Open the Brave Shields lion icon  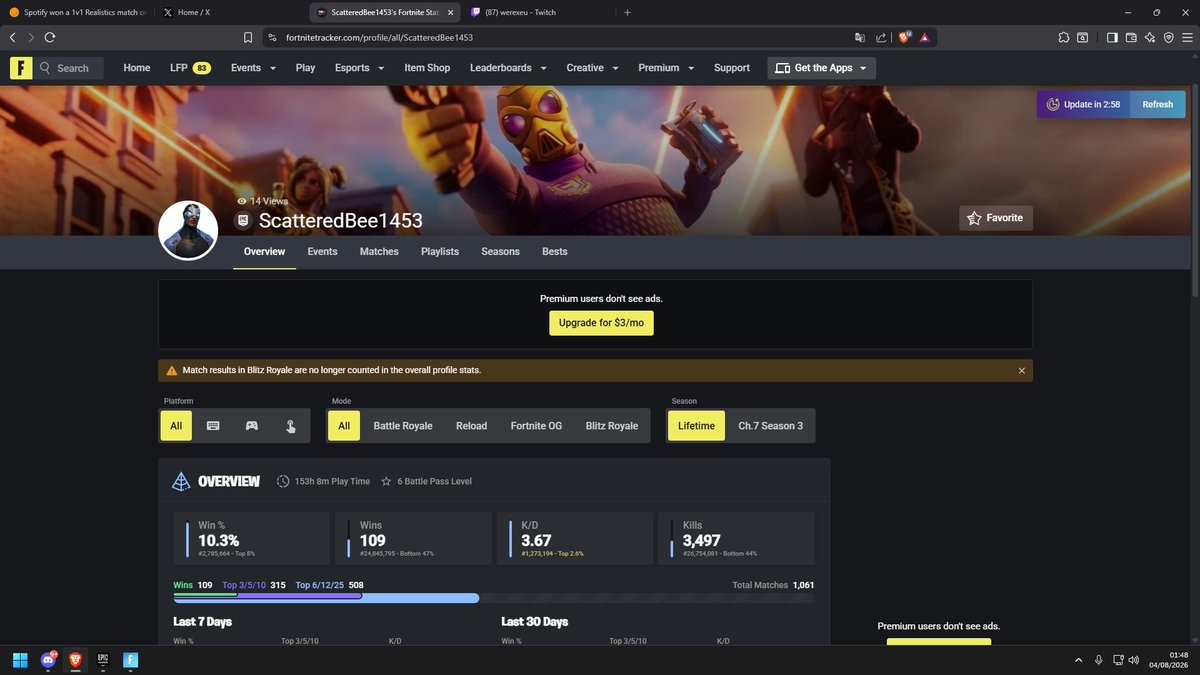[x=904, y=37]
